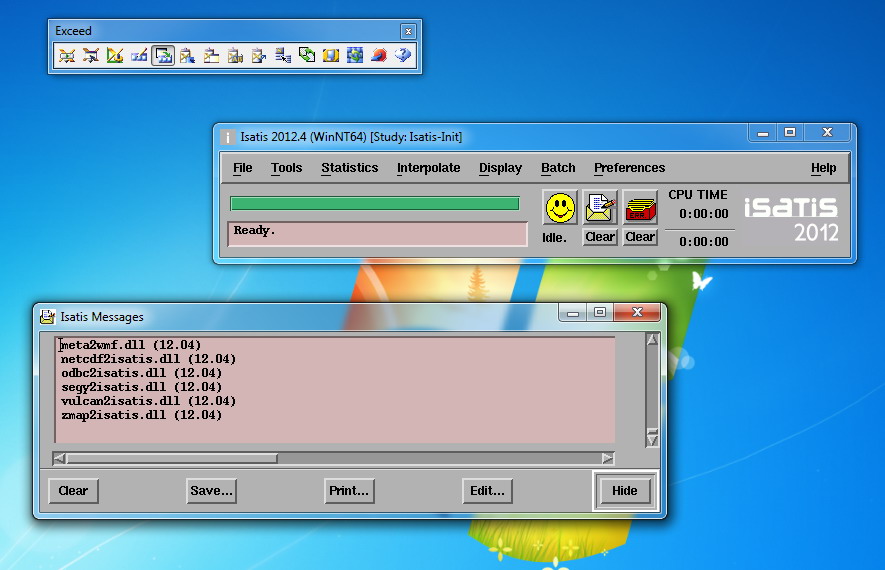Click Clear button in Isatis Messages window
This screenshot has width=885, height=570.
[x=73, y=491]
